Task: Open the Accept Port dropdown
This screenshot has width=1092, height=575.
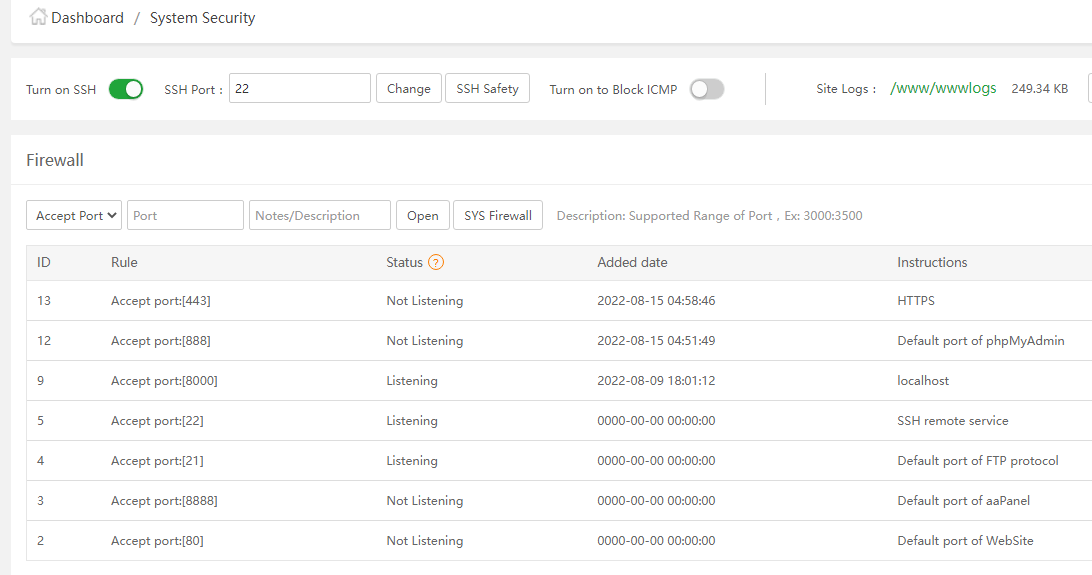Action: [74, 215]
